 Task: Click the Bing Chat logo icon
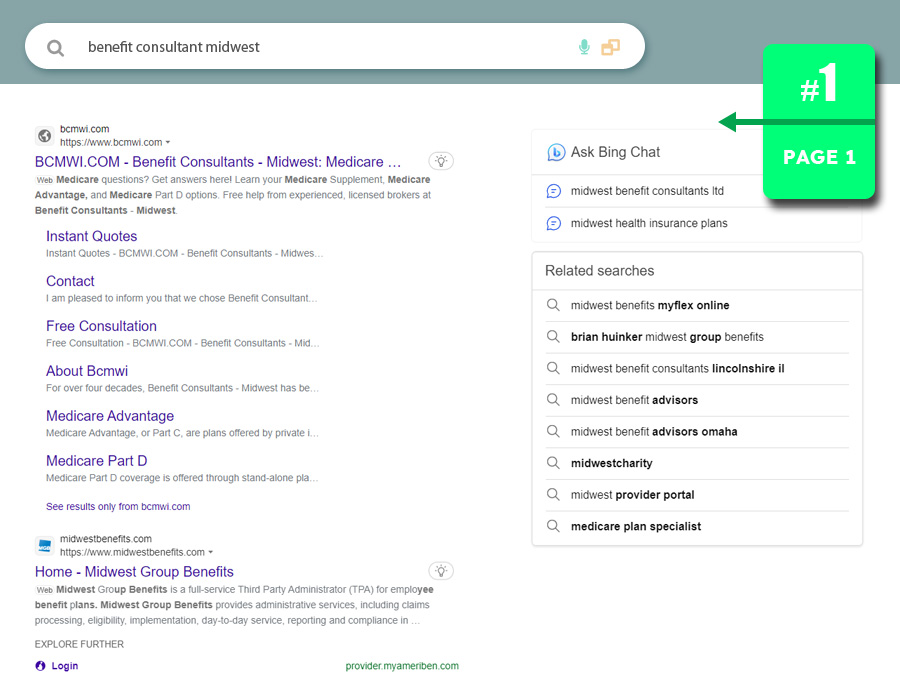click(x=556, y=152)
